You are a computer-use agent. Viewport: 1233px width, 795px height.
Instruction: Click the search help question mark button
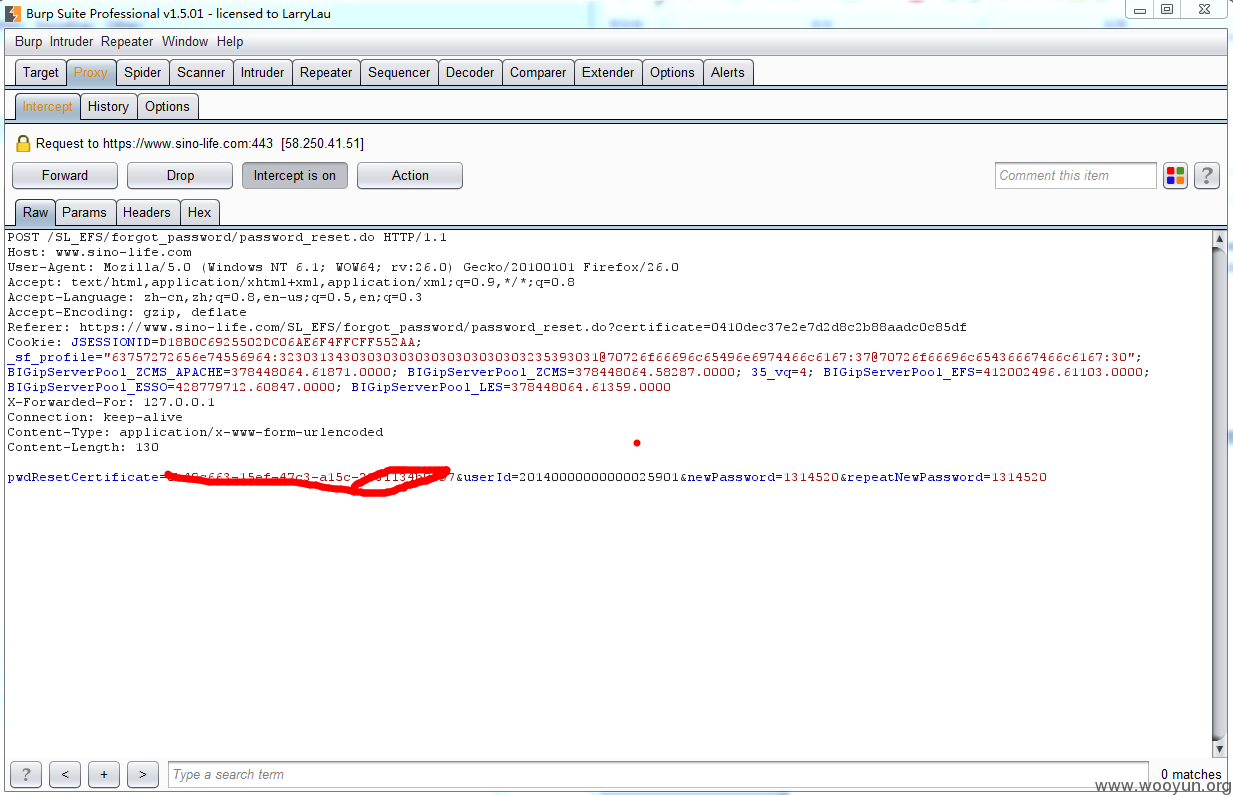[26, 774]
